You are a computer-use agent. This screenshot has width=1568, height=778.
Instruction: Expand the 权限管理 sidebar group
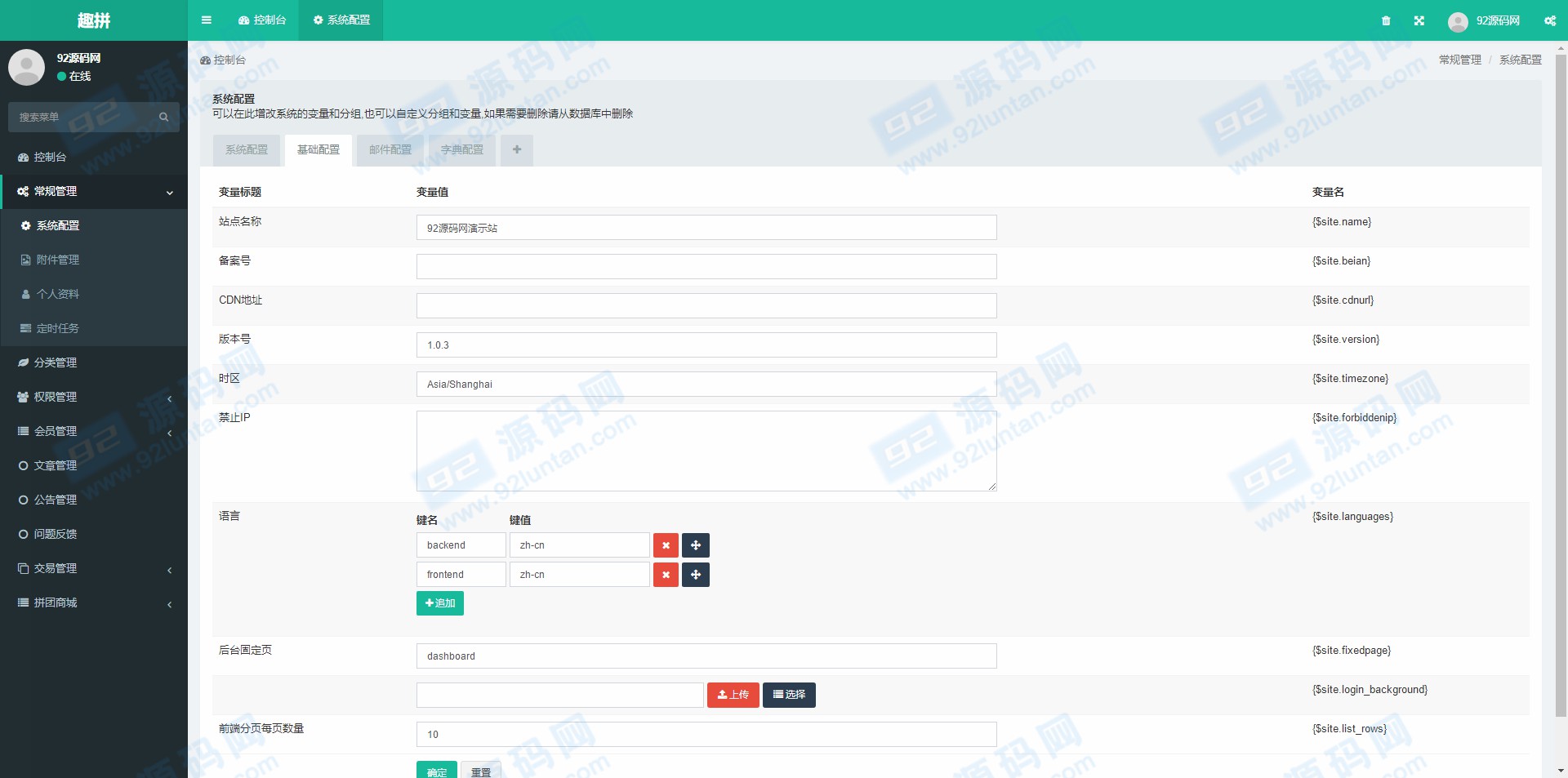(x=94, y=397)
